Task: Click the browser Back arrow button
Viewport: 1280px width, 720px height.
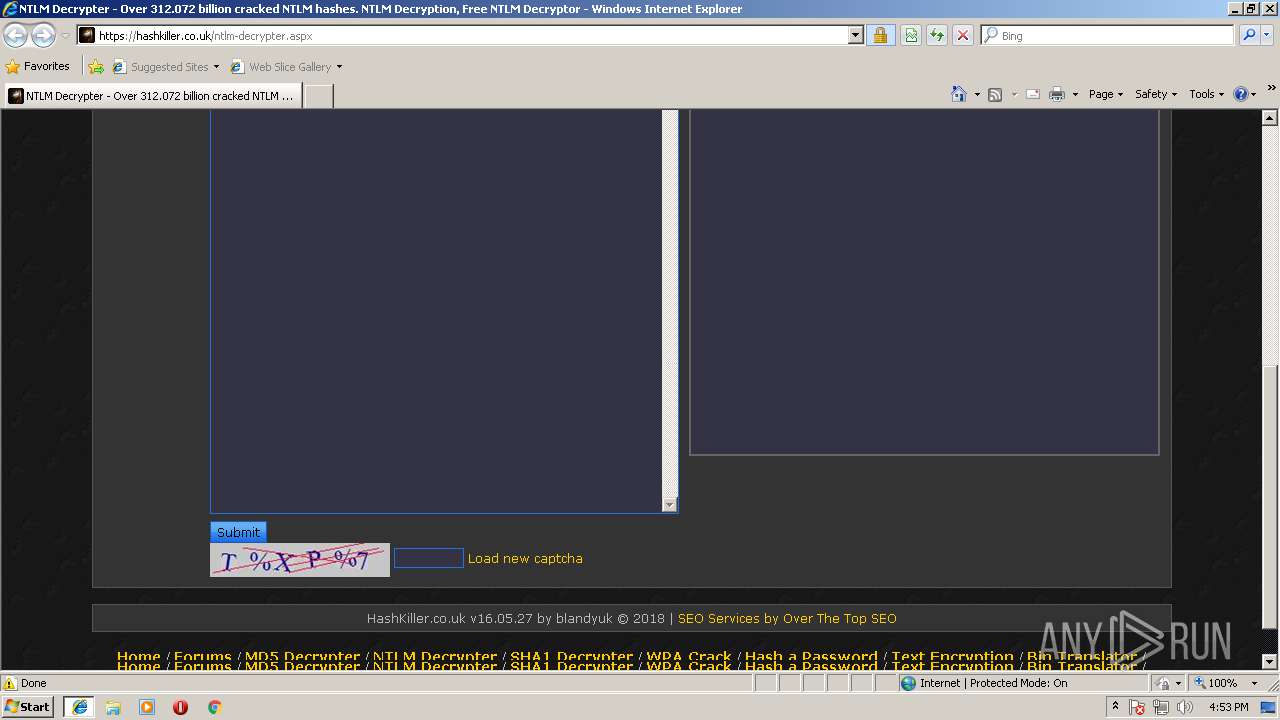Action: click(x=15, y=35)
